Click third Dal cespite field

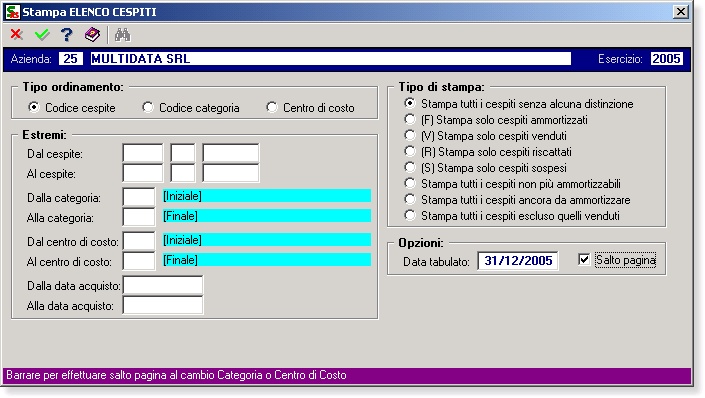point(231,153)
